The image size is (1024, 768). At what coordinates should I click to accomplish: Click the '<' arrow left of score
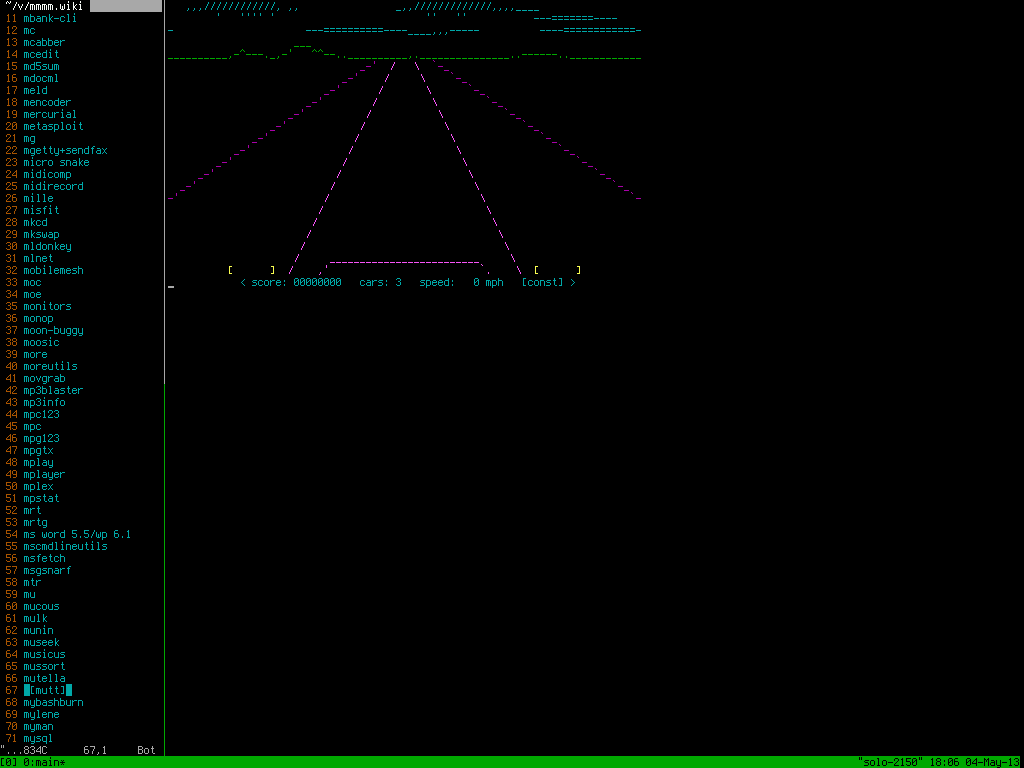[243, 282]
